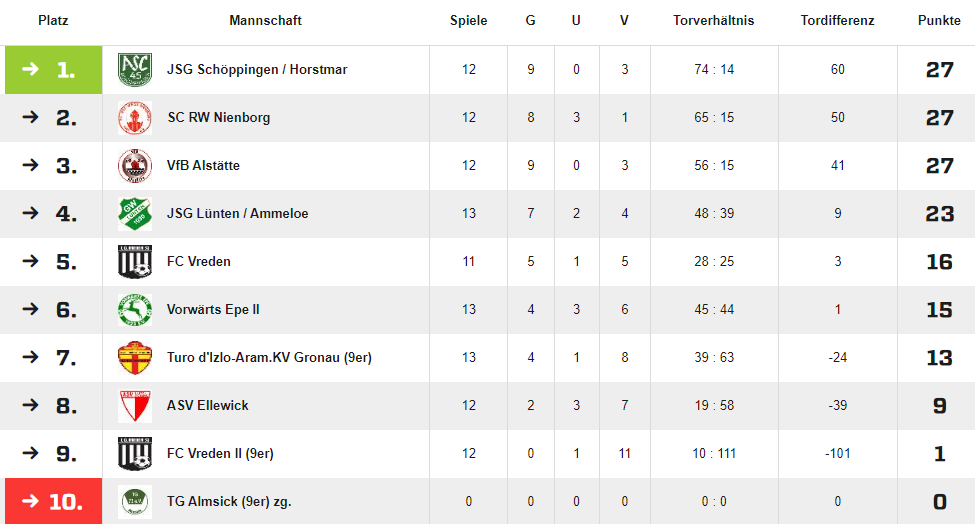Click the VfB Alstätte club crest
The width and height of the screenshot is (975, 524).
[135, 165]
